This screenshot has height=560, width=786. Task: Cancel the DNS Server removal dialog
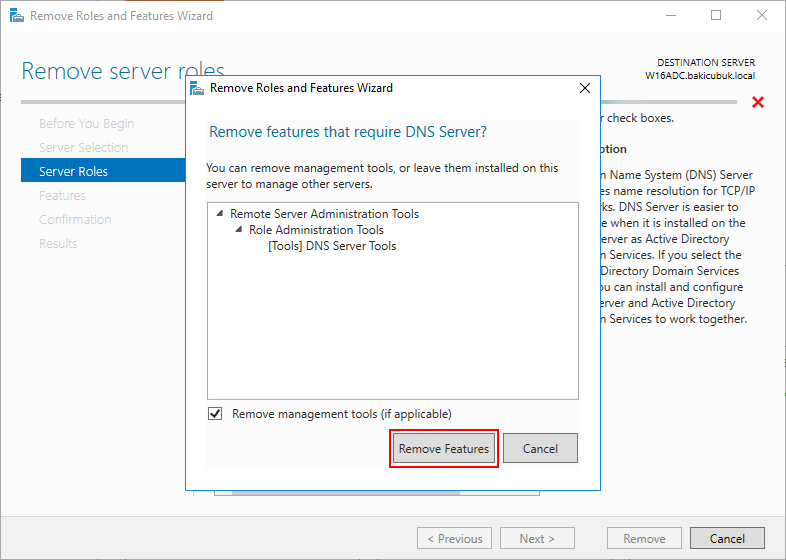point(540,448)
